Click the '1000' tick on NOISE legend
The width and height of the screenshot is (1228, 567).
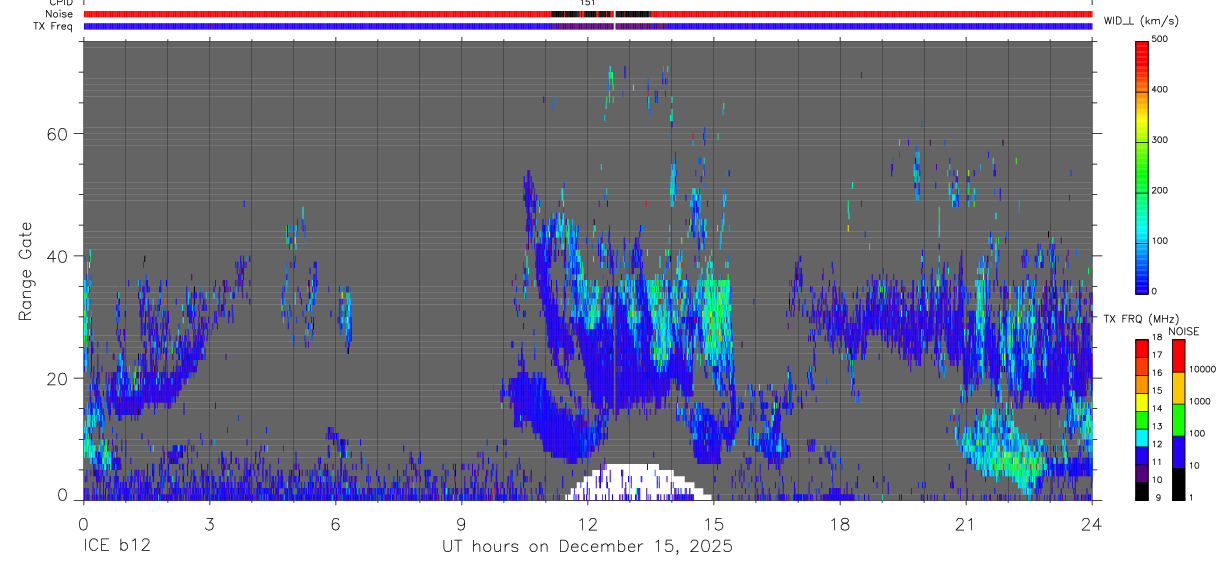pyautogui.click(x=1200, y=402)
